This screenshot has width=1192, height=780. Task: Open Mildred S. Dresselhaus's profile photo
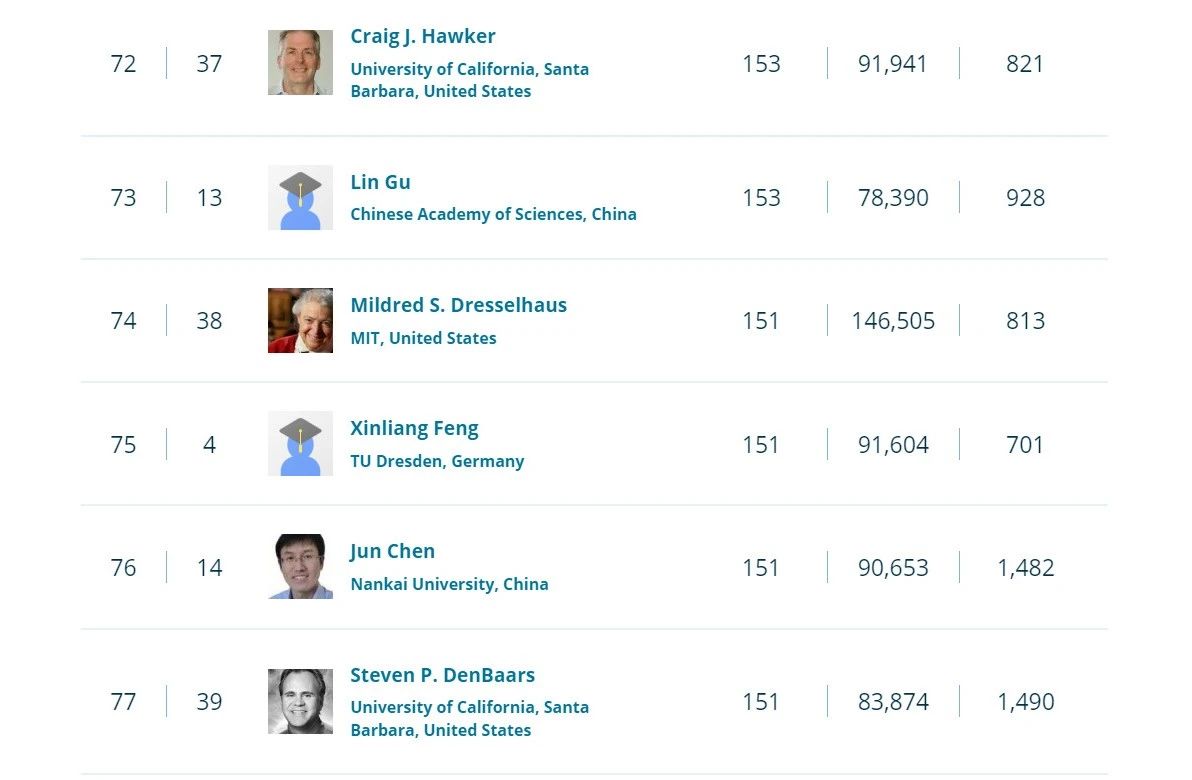300,321
